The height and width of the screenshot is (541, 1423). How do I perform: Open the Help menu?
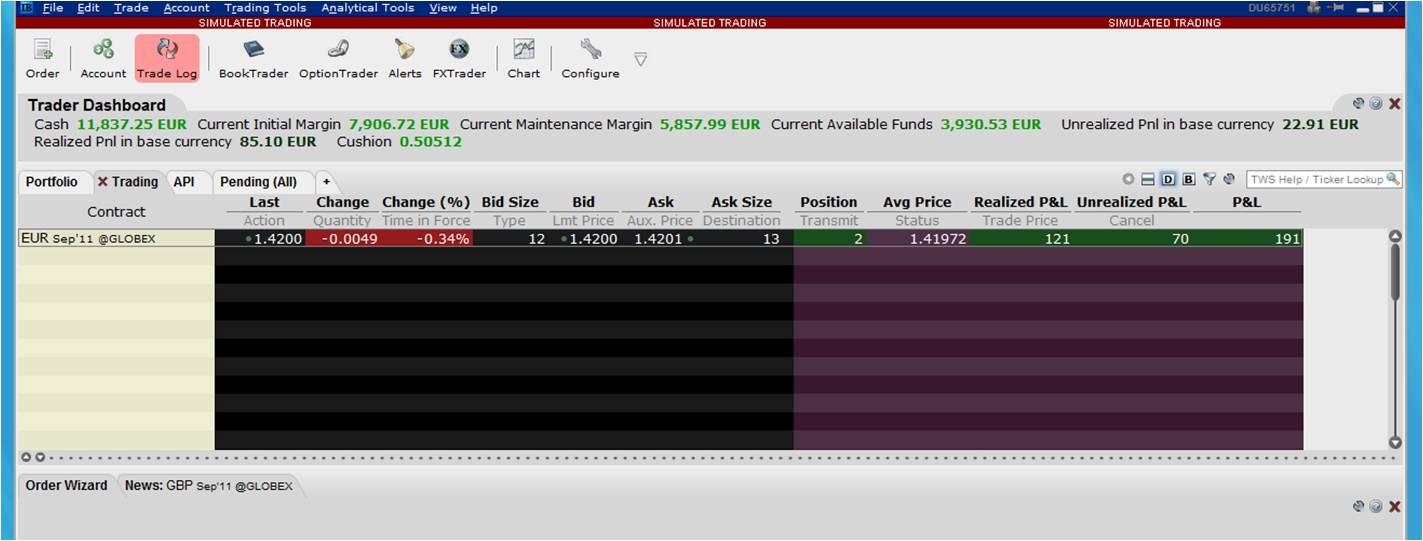pyautogui.click(x=484, y=8)
